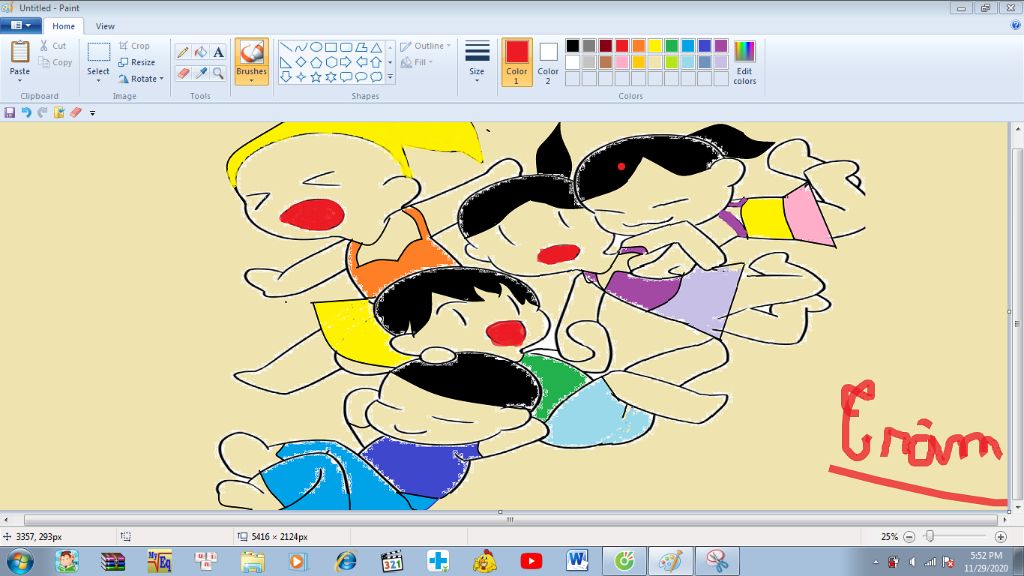Choose the Down arrow shape

(285, 77)
